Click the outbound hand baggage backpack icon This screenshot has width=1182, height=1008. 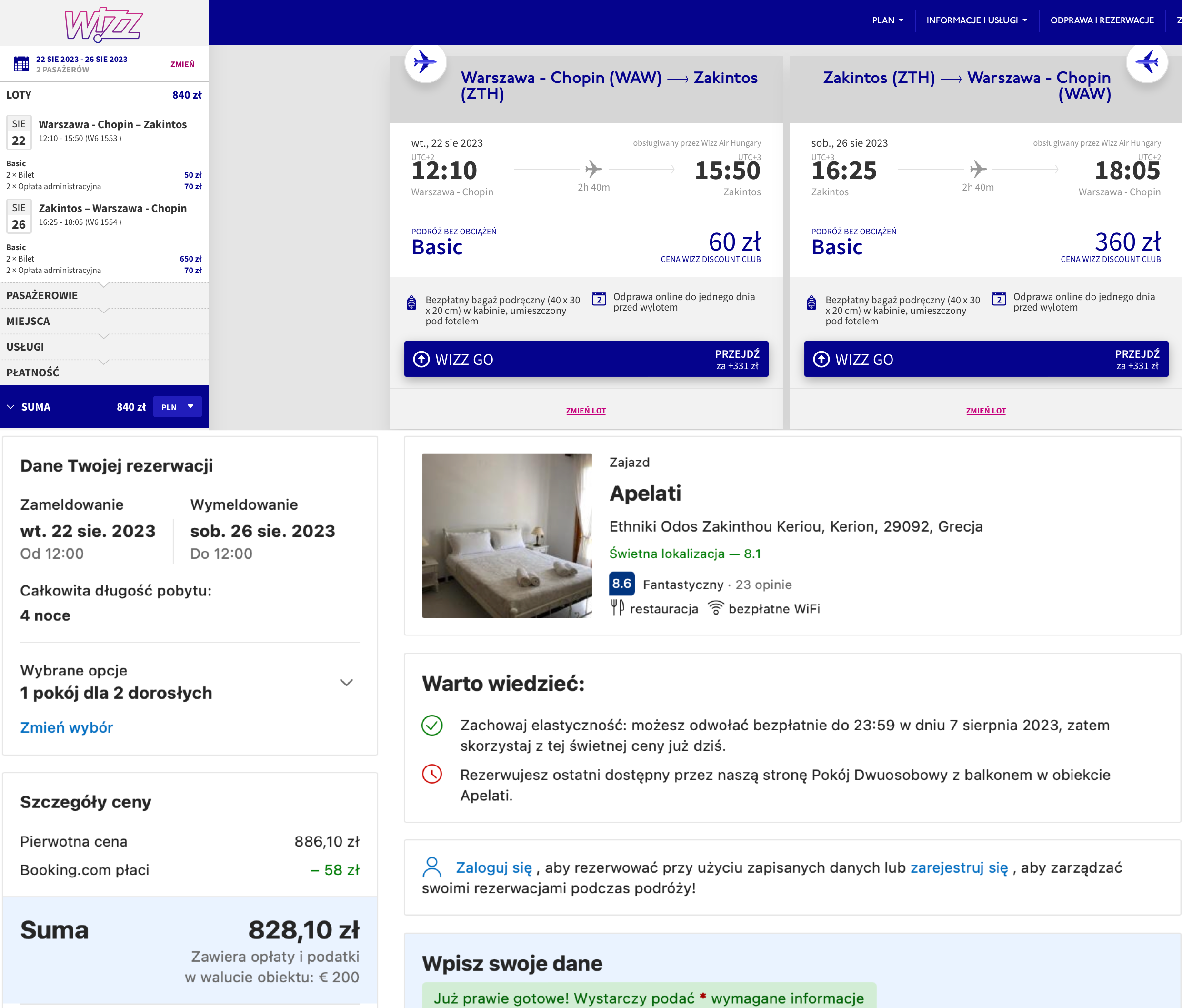tap(411, 302)
